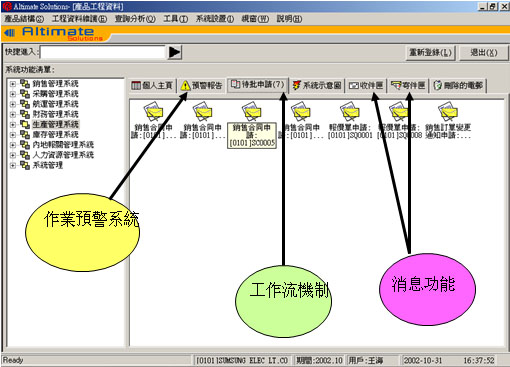Screen dimensions: 510x367
Task: Click the Altimate back arrow logo icon
Action: (x=9, y=33)
